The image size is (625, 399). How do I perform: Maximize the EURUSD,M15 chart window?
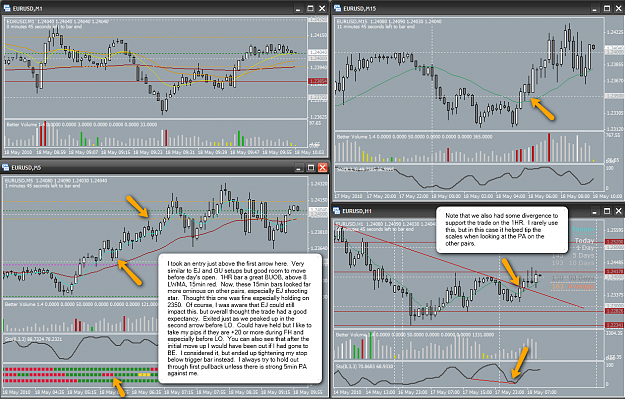click(x=607, y=8)
